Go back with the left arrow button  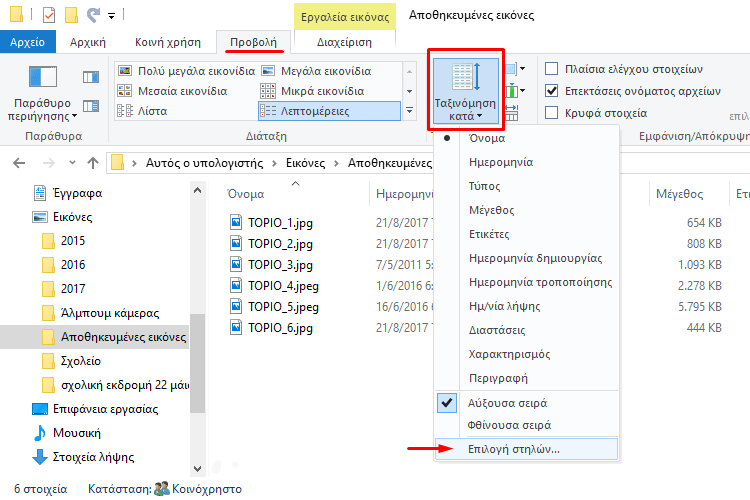[19, 163]
